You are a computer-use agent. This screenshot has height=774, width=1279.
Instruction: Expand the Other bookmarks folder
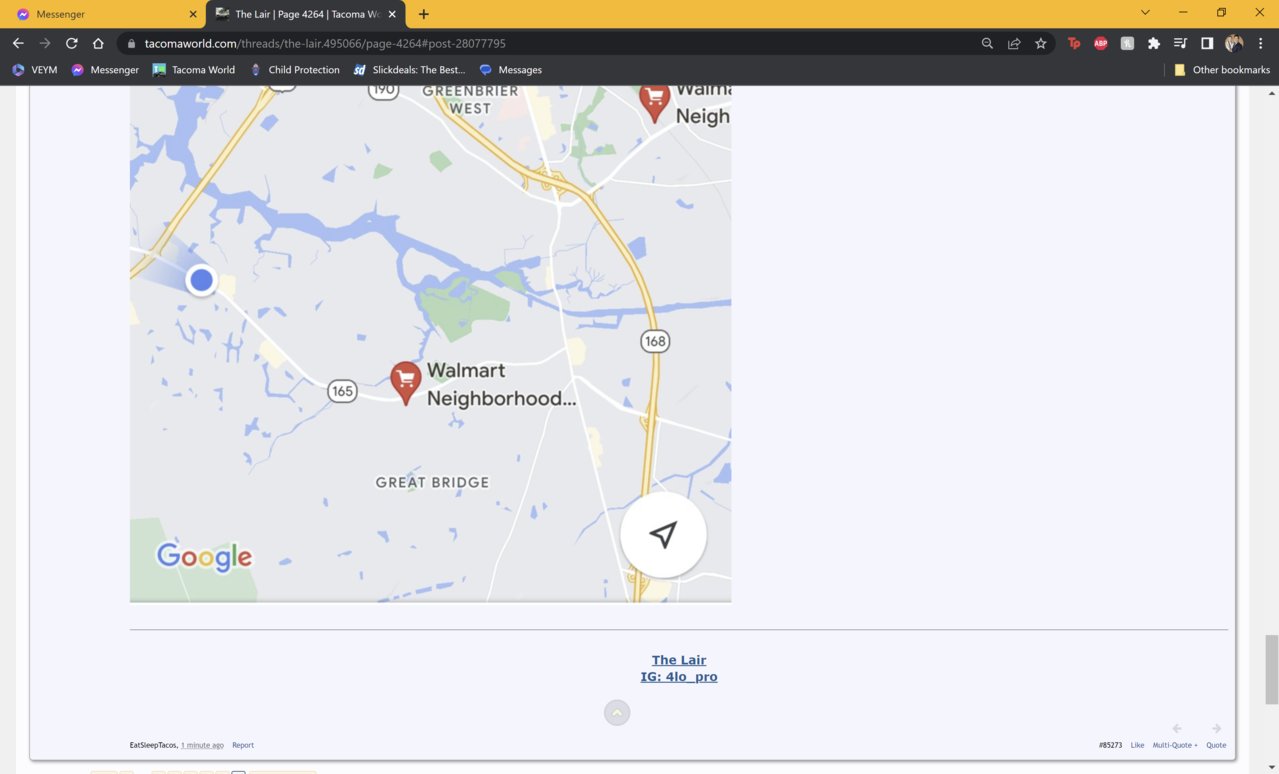tap(1222, 70)
